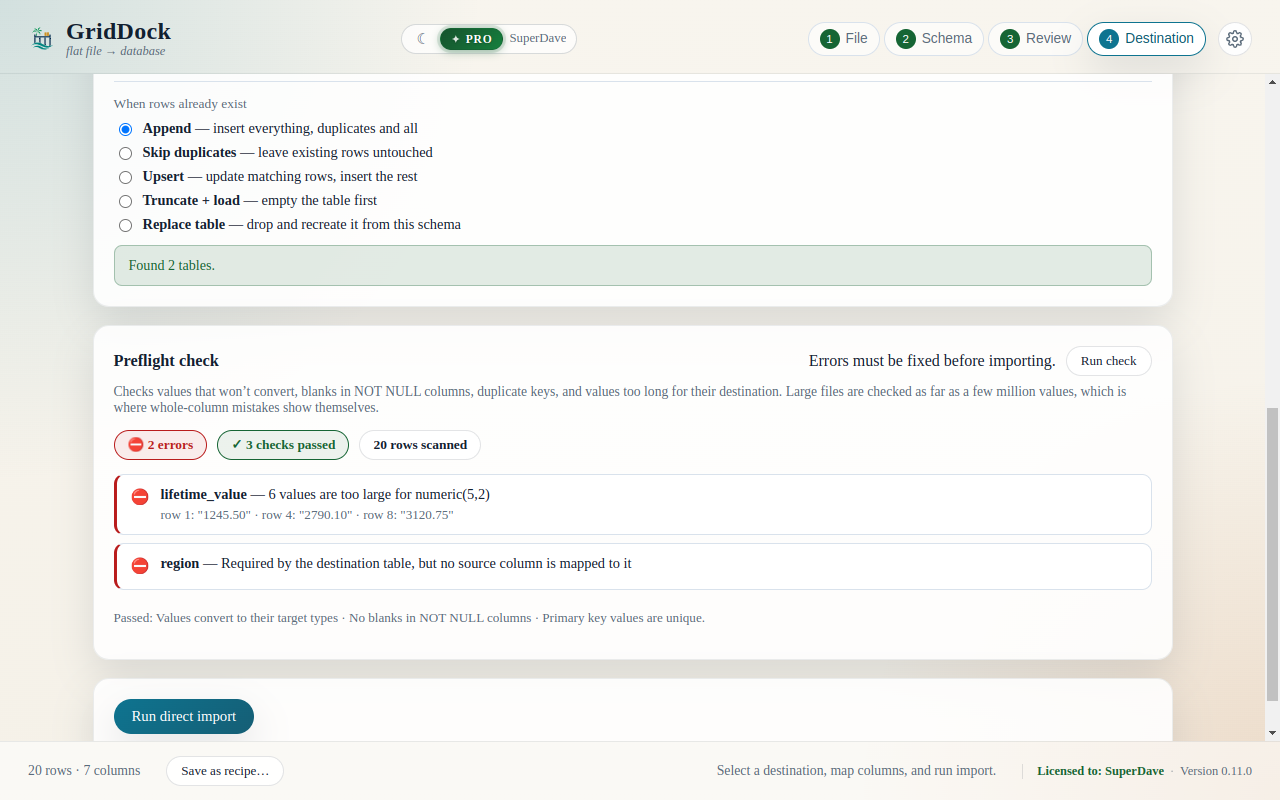
Task: Open step 4 Destination tab
Action: click(1146, 39)
